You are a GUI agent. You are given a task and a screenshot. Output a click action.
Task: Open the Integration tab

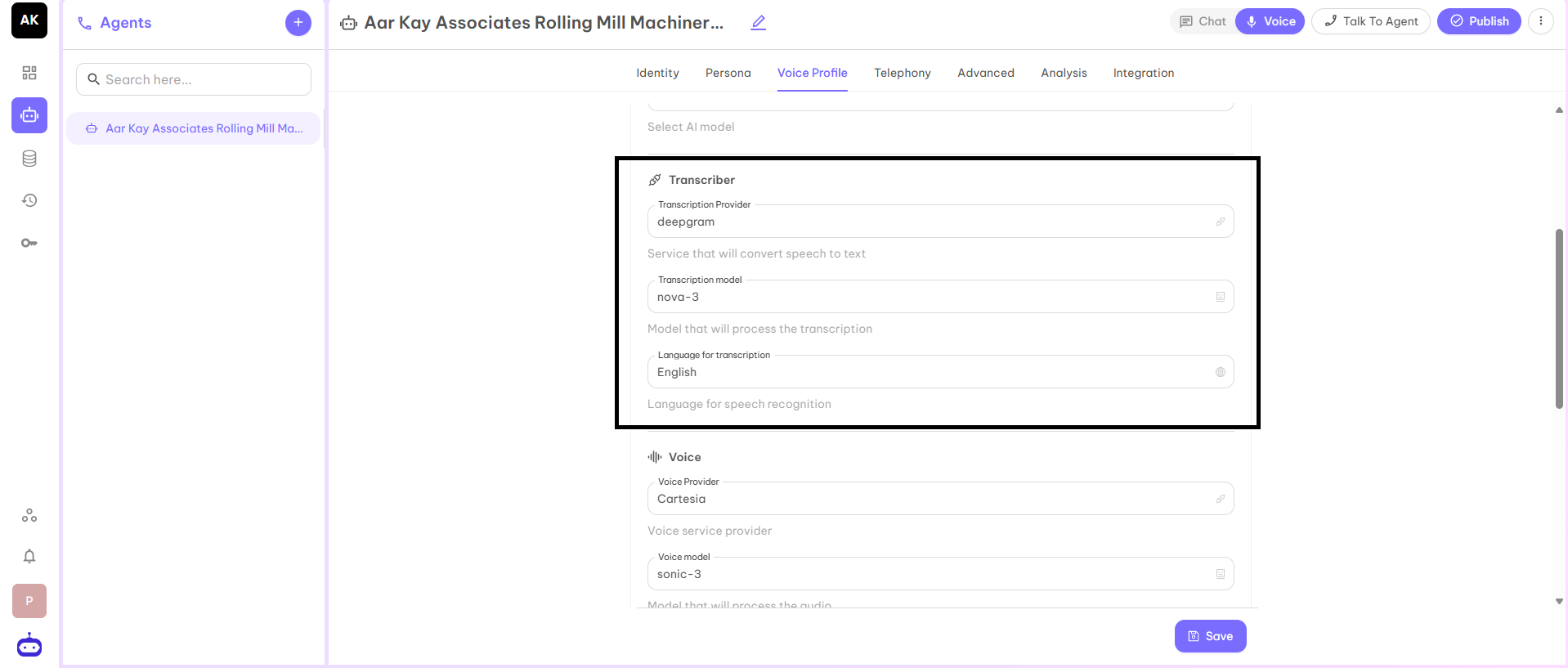pos(1143,73)
